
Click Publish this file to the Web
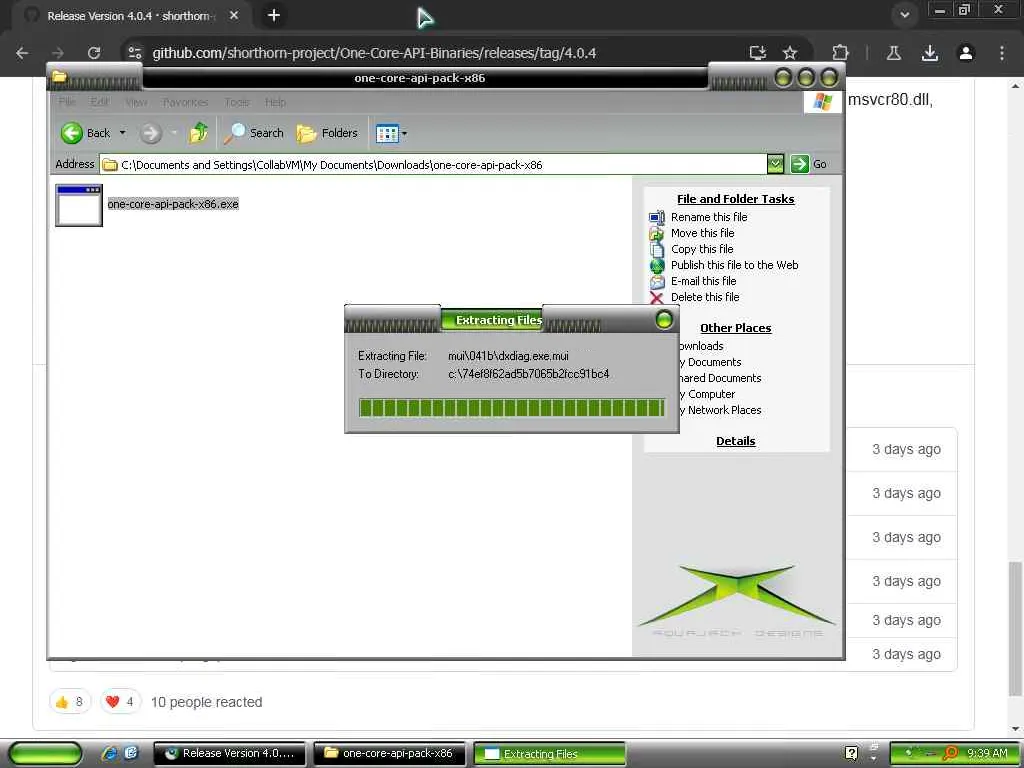coord(734,265)
